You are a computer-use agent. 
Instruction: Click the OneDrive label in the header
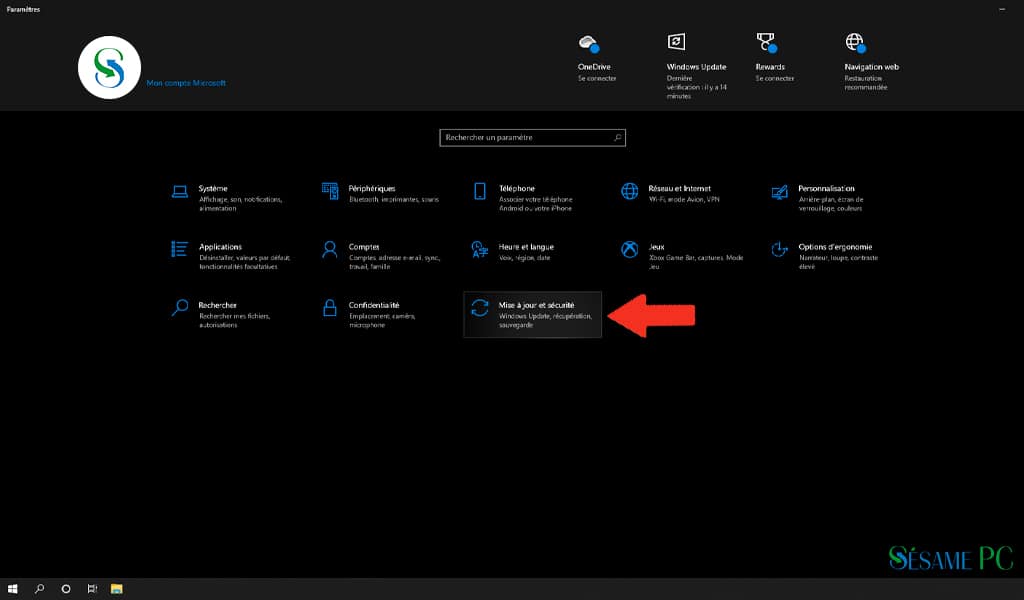(x=594, y=67)
